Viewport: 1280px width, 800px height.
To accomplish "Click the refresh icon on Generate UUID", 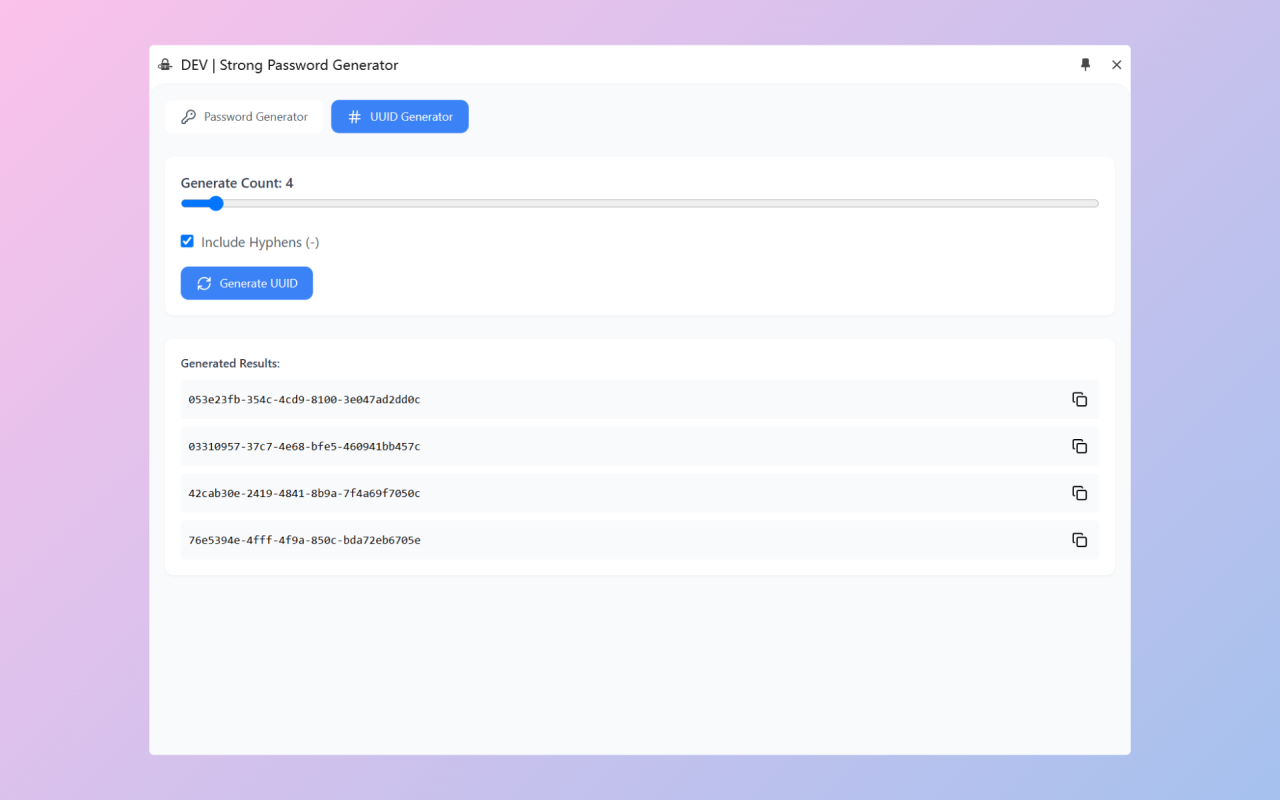I will [x=204, y=283].
